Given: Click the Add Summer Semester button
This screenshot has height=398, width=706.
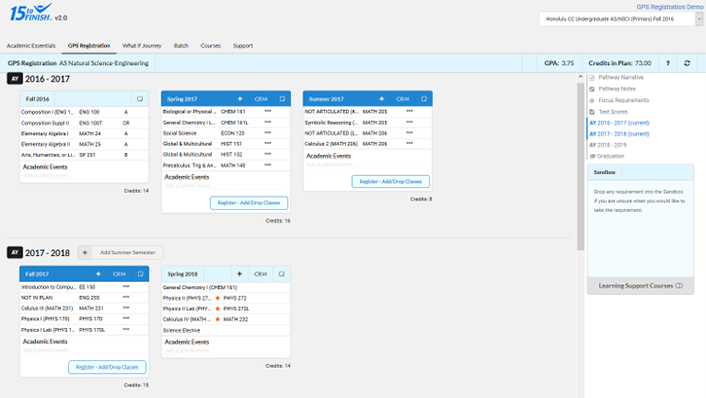Looking at the screenshot, I should tap(121, 253).
